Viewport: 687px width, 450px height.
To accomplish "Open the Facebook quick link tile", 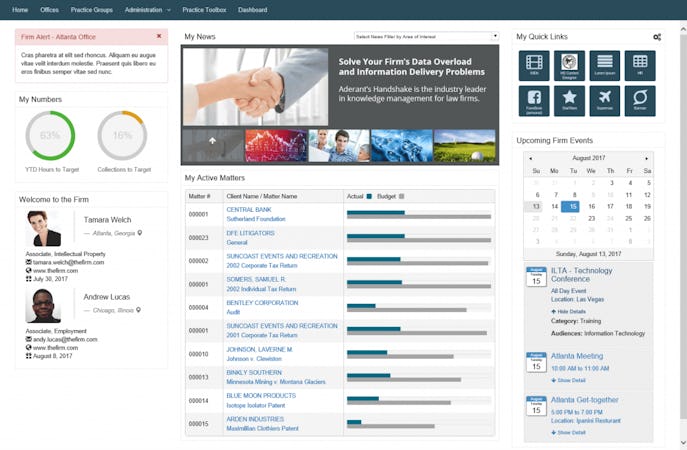I will point(534,101).
